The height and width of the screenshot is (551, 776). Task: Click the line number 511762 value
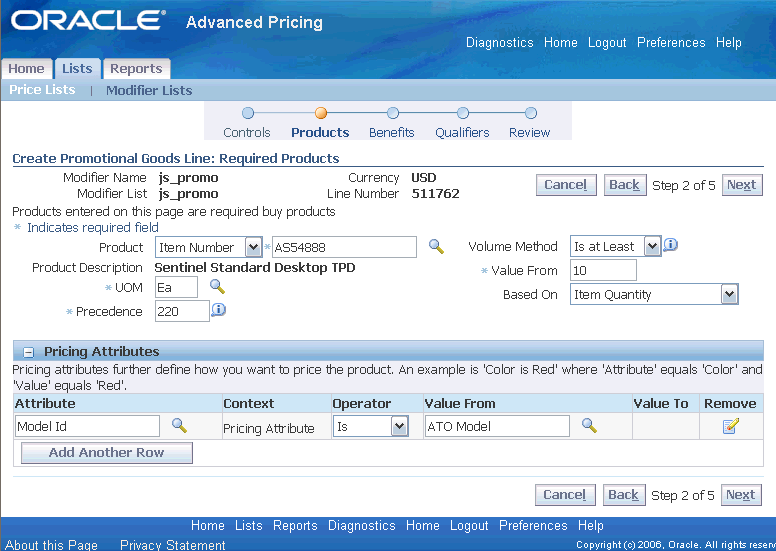pos(436,194)
